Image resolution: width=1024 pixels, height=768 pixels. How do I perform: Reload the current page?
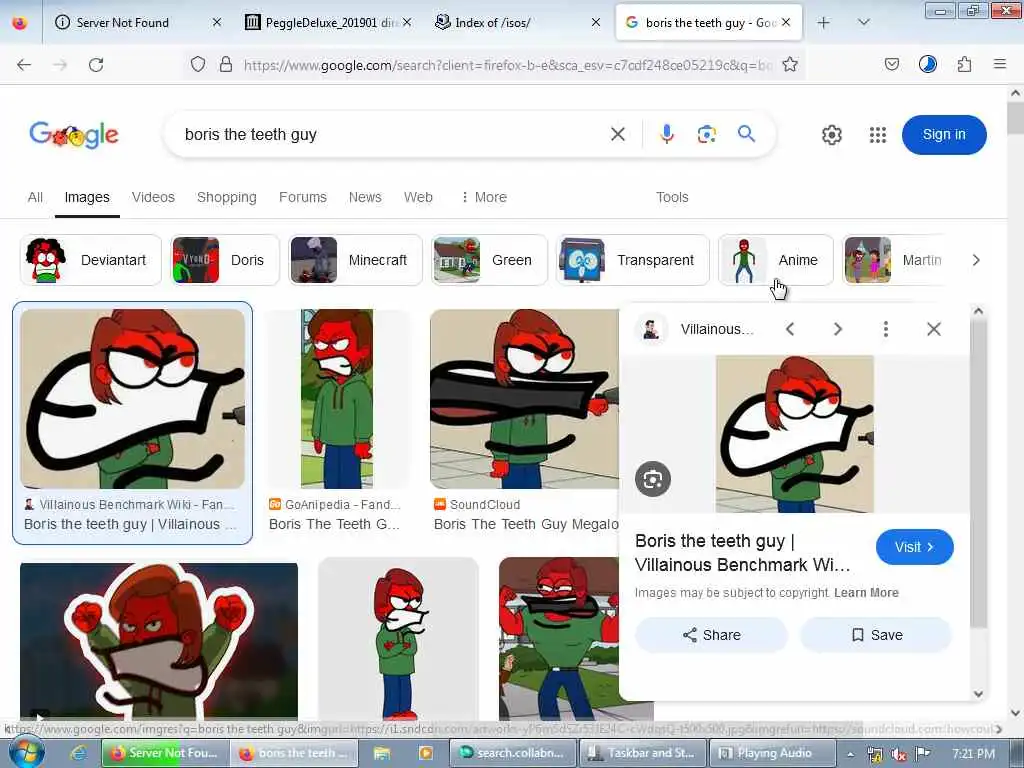pos(96,65)
